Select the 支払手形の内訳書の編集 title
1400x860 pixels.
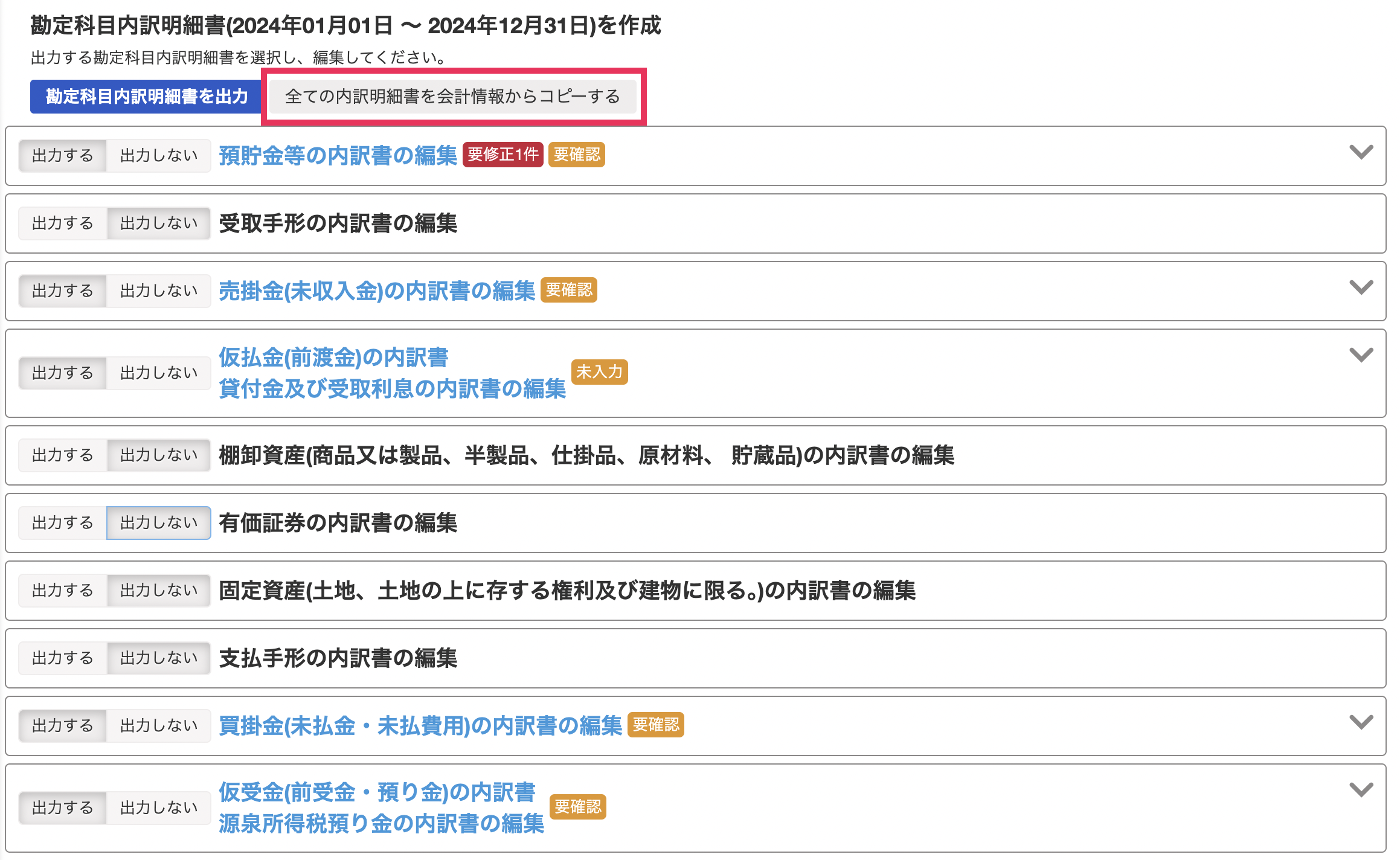[x=338, y=658]
